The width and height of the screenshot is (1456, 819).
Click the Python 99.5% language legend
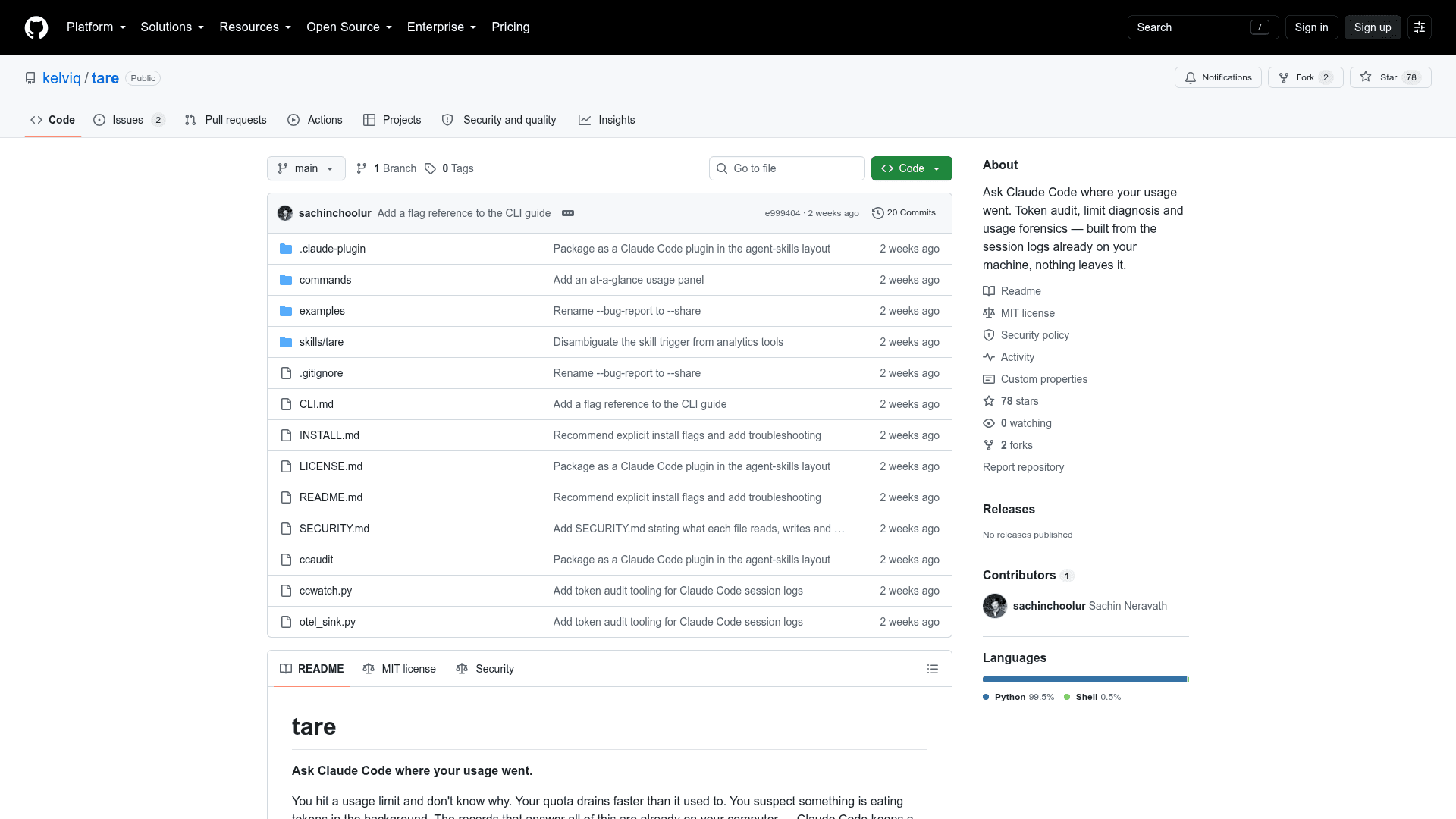1018,697
